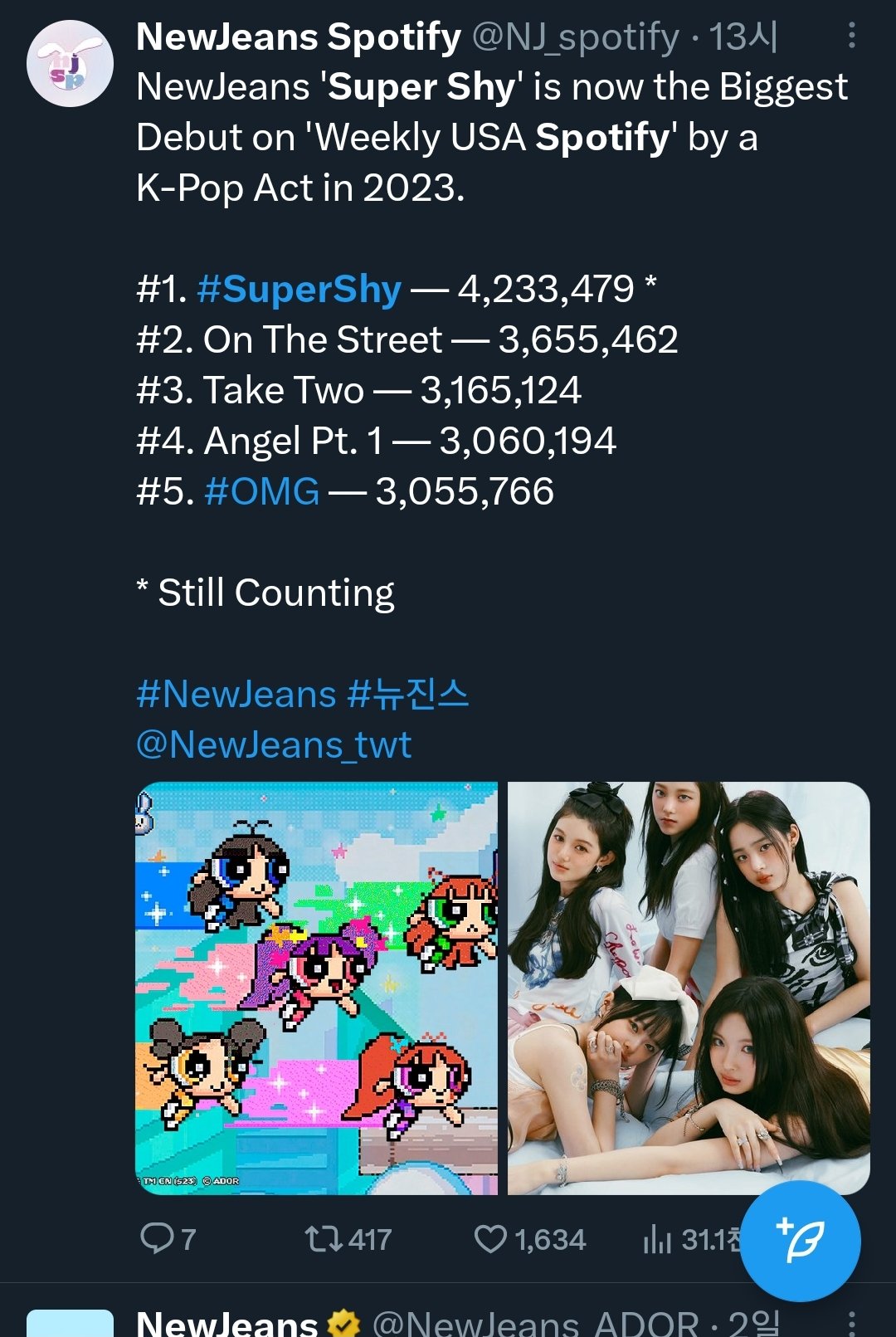Viewport: 896px width, 1337px height.
Task: Like the tweet with heart icon
Action: [x=490, y=1239]
